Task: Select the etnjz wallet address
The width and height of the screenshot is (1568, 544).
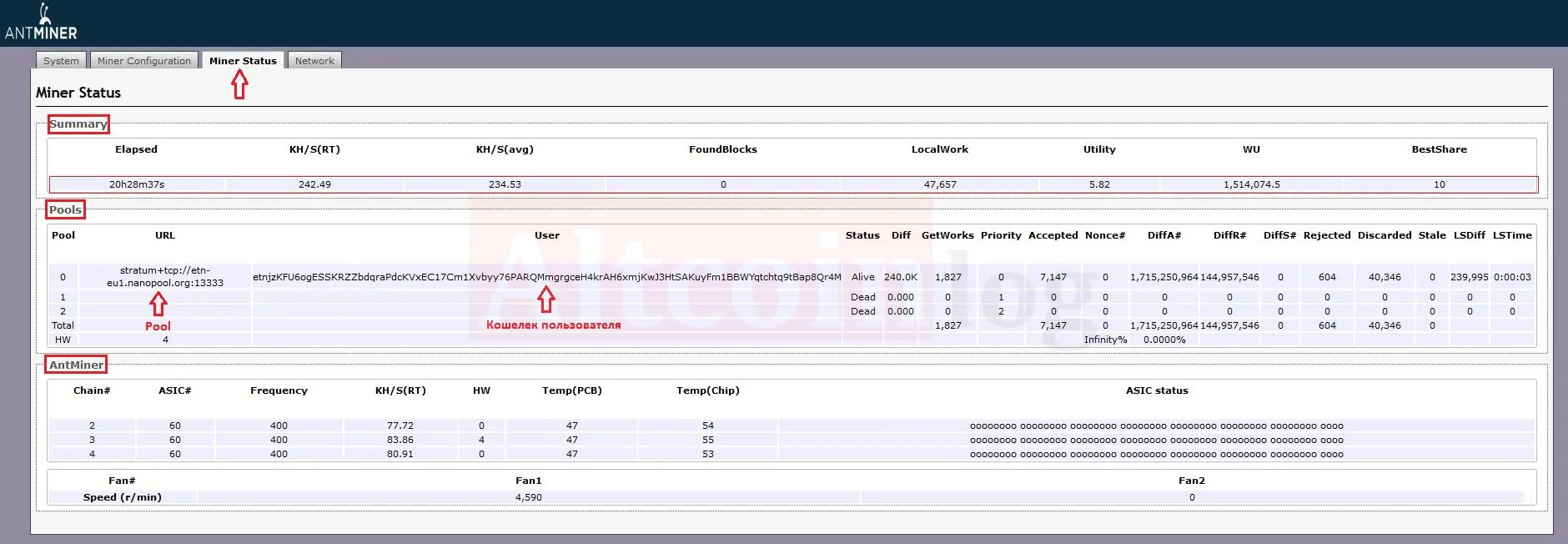Action: [547, 277]
